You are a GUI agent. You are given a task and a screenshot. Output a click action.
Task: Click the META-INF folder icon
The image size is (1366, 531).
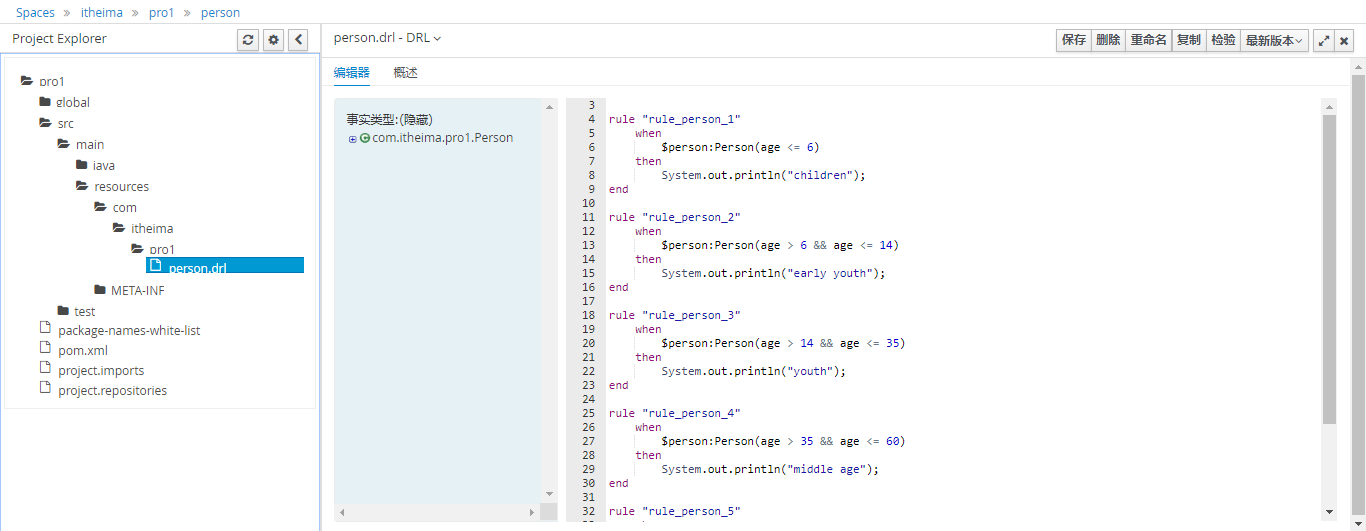pyautogui.click(x=100, y=290)
